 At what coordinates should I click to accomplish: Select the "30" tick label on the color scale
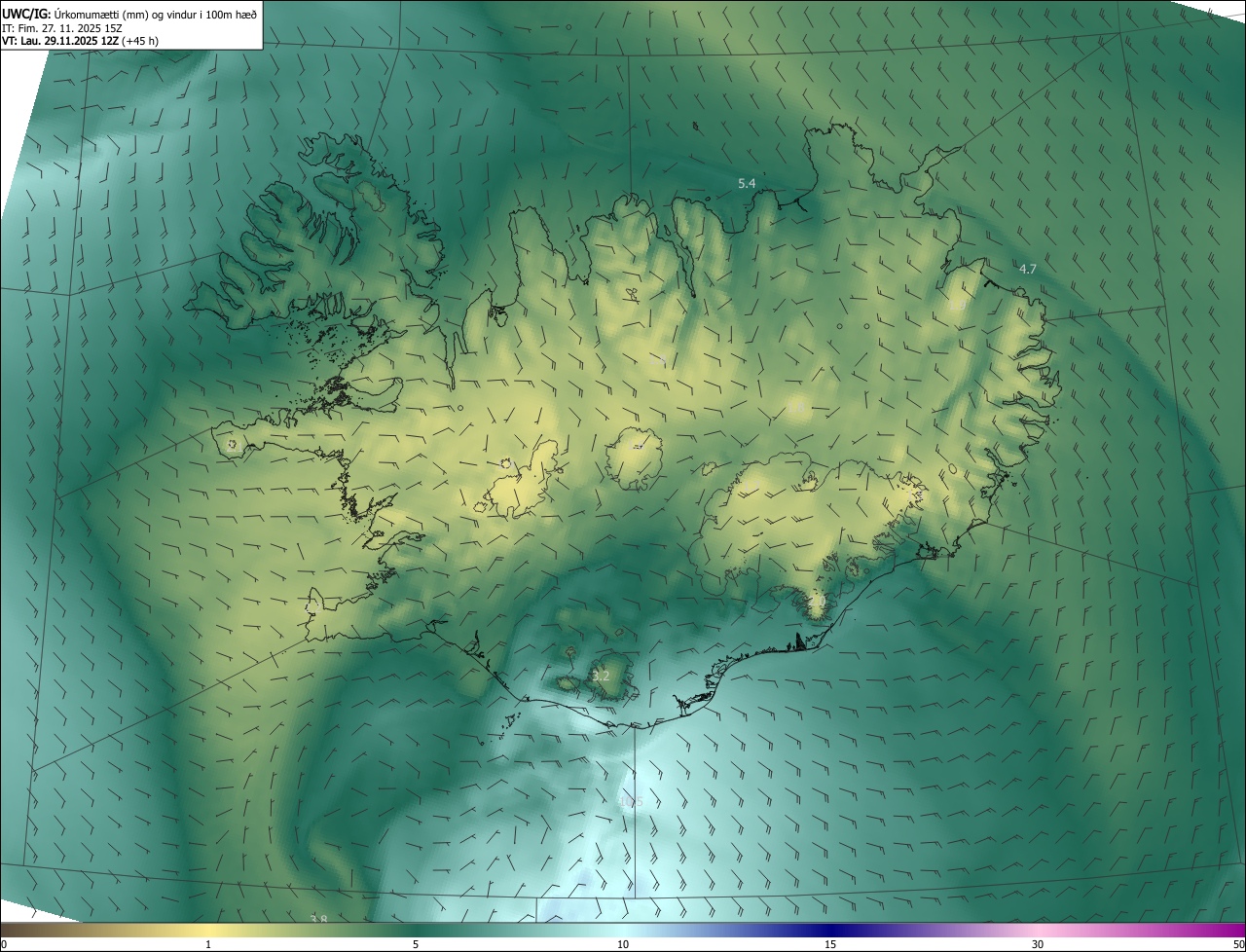pos(1038,944)
